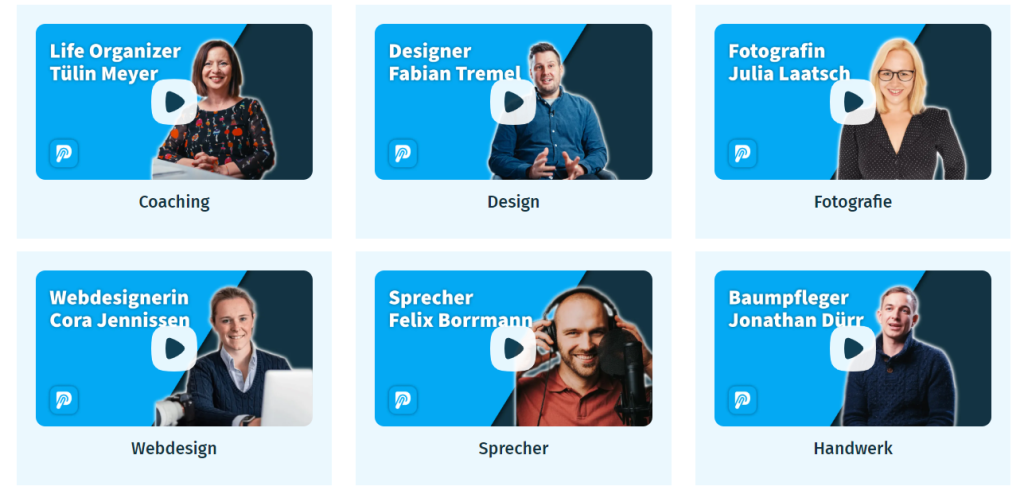Click the P logo icon on Fotografie thumbnail

[743, 154]
